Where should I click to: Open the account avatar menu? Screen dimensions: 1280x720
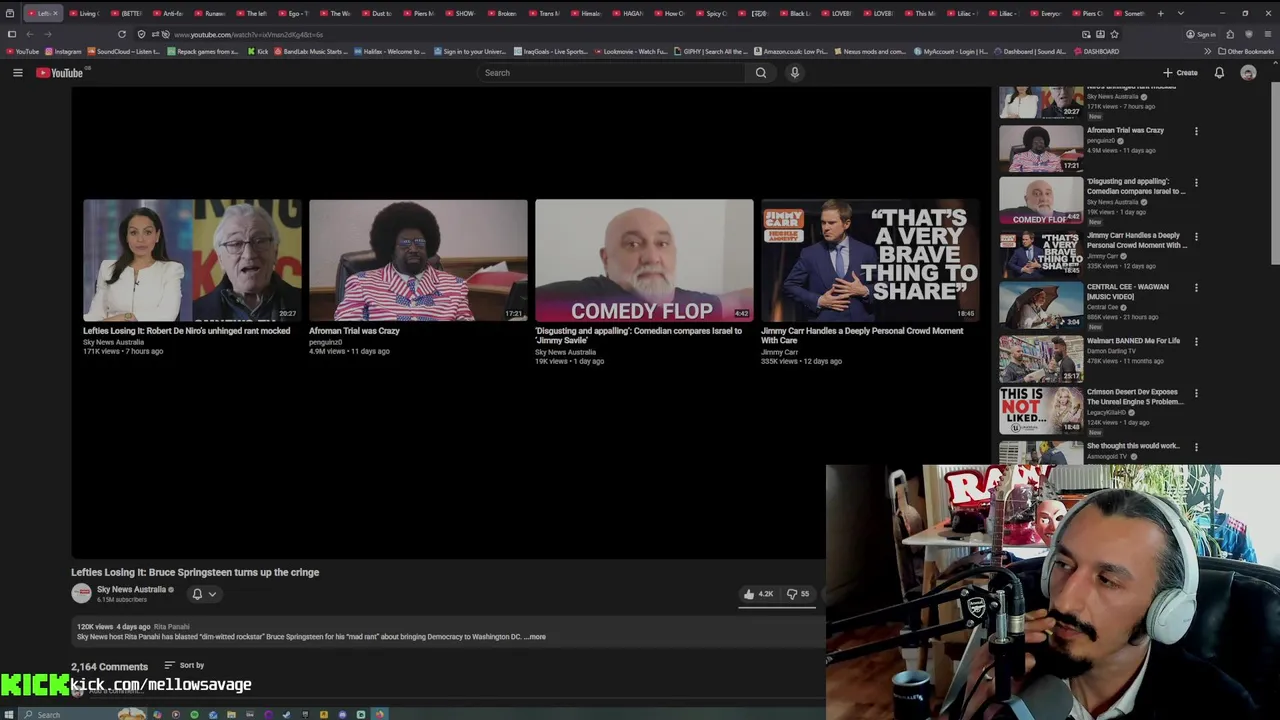[x=1248, y=73]
